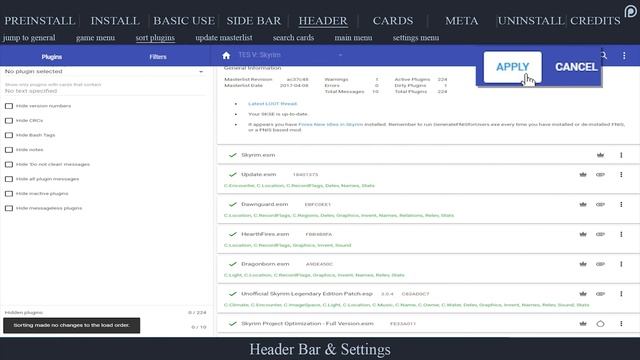Toggle Hide inactive plugins checkbox
Screen dimensions: 640x360
click(9, 194)
